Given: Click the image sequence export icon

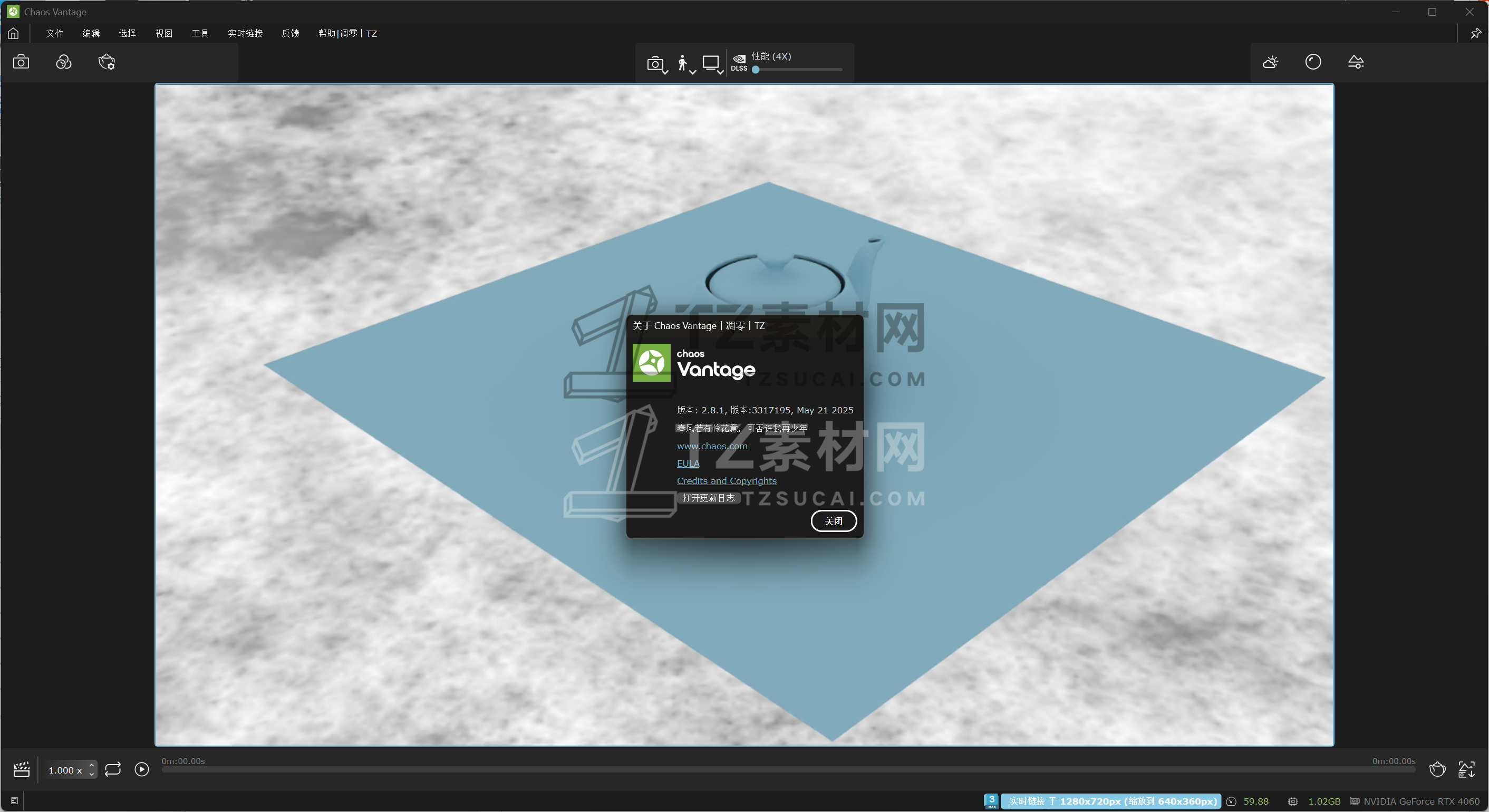Looking at the screenshot, I should (x=1466, y=769).
